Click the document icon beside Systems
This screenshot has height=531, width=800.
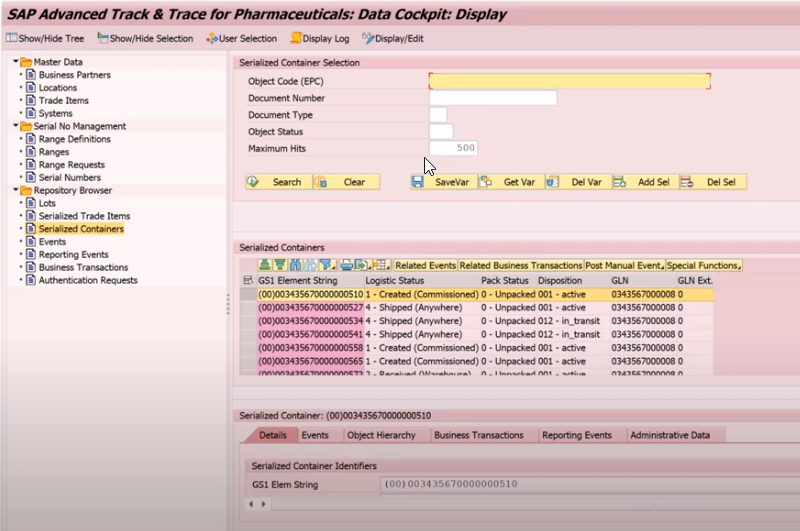(31, 113)
